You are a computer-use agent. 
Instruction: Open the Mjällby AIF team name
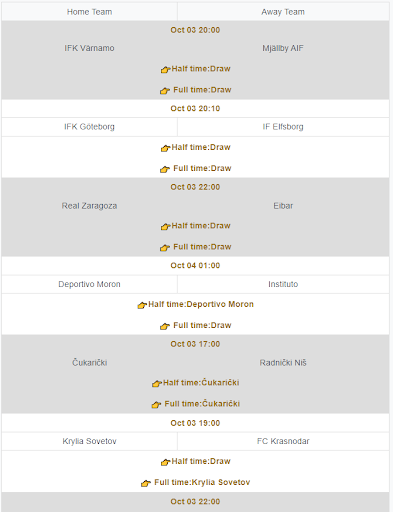pos(283,48)
